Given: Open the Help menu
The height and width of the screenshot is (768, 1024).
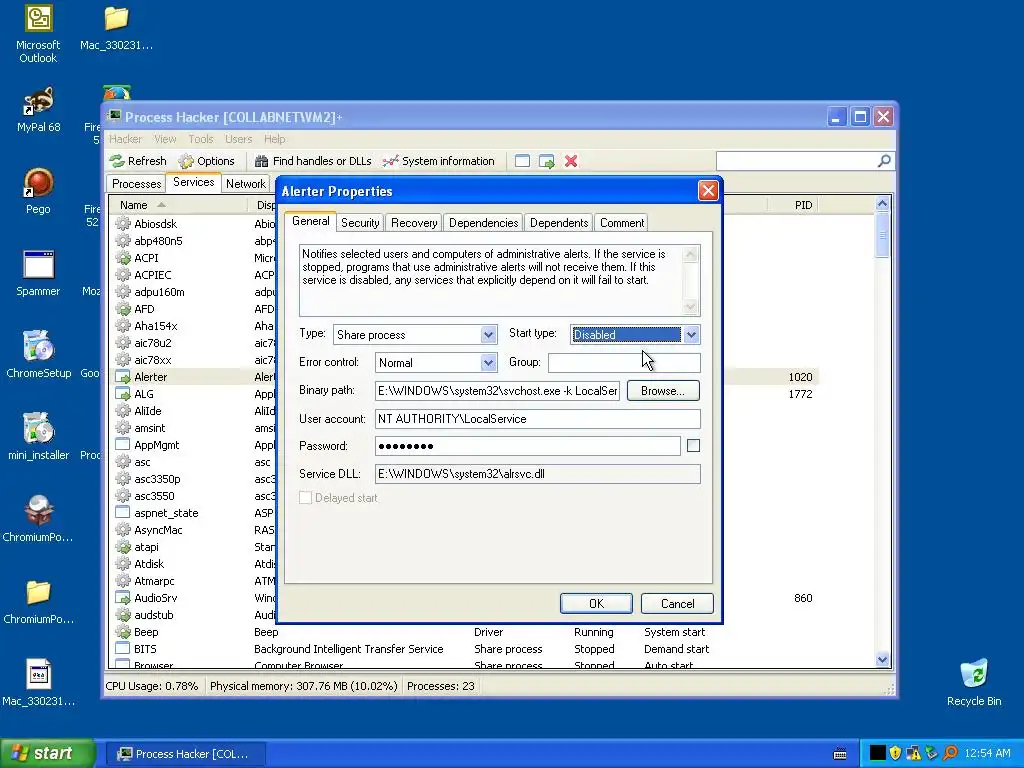Looking at the screenshot, I should pyautogui.click(x=275, y=139).
